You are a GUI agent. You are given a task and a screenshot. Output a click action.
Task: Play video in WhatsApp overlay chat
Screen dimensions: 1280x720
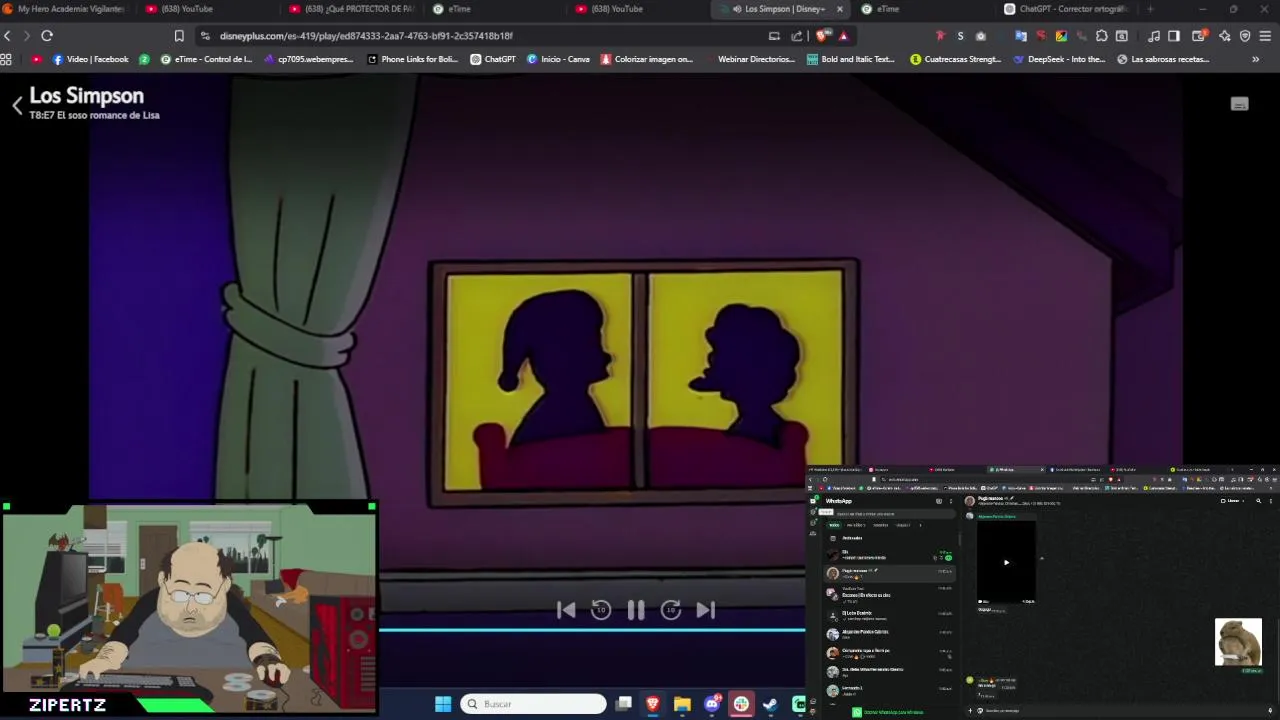click(x=1006, y=562)
